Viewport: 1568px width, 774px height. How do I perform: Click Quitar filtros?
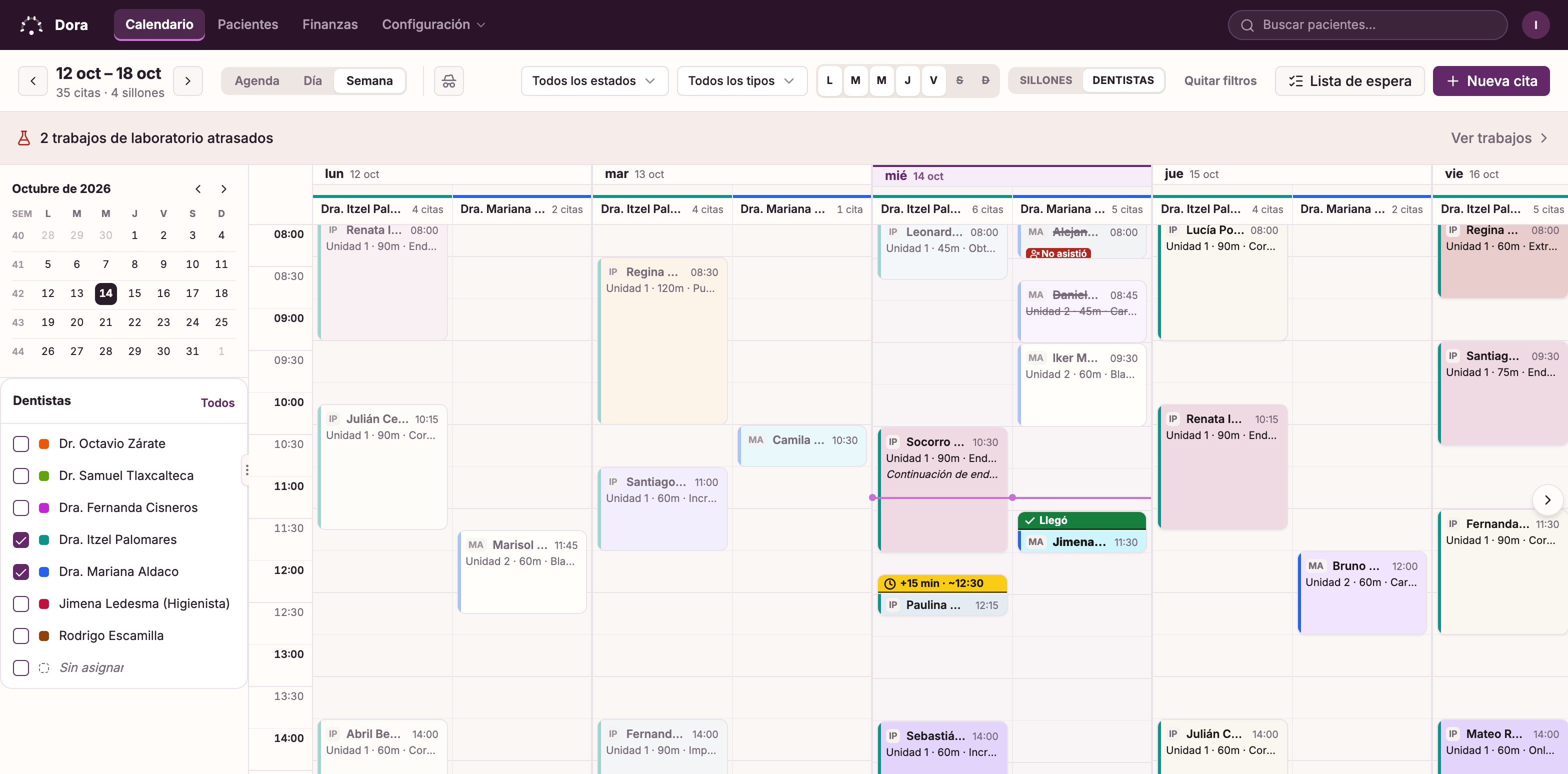point(1220,81)
